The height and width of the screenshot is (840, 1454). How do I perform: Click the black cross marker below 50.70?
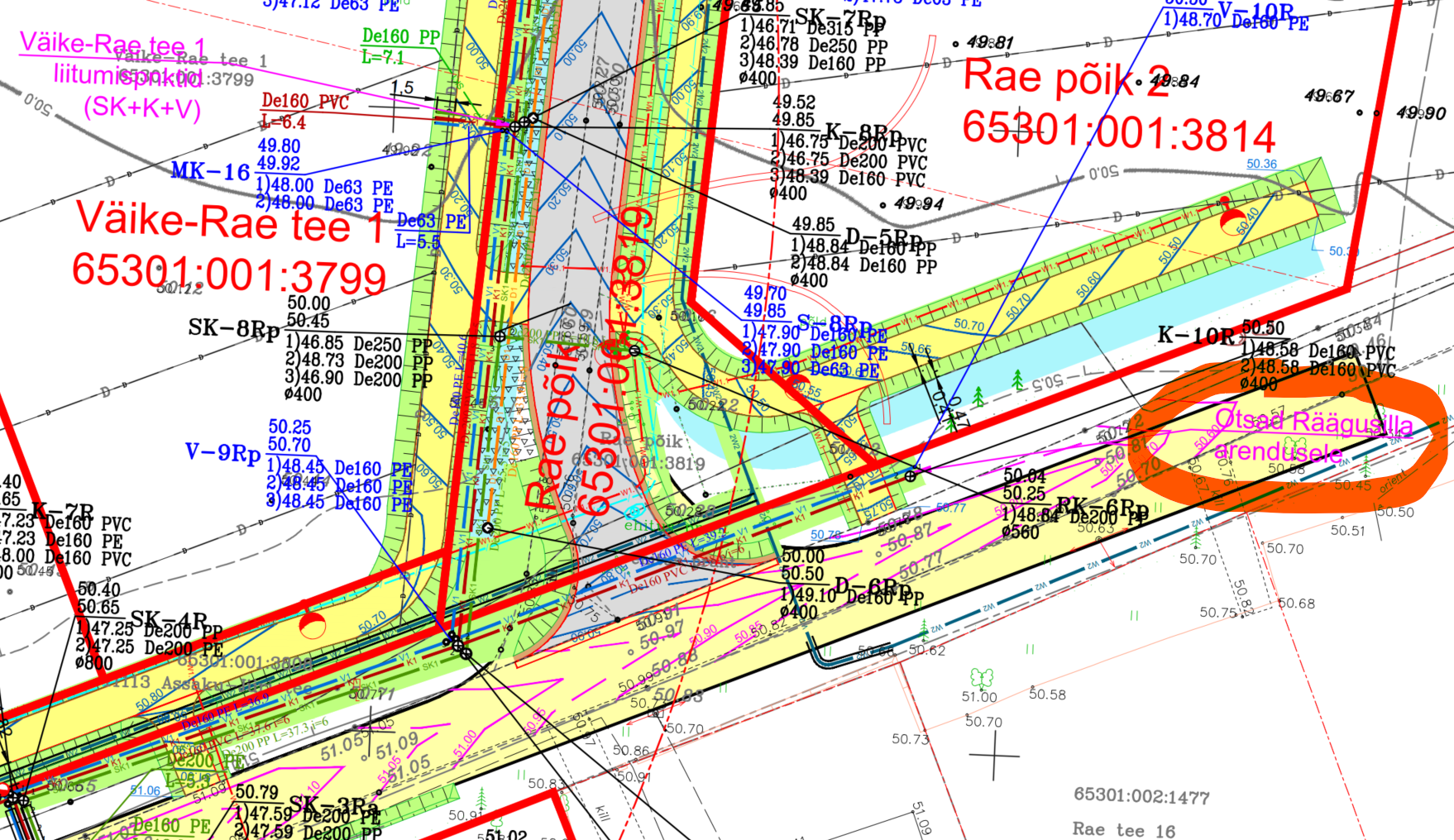[x=994, y=755]
